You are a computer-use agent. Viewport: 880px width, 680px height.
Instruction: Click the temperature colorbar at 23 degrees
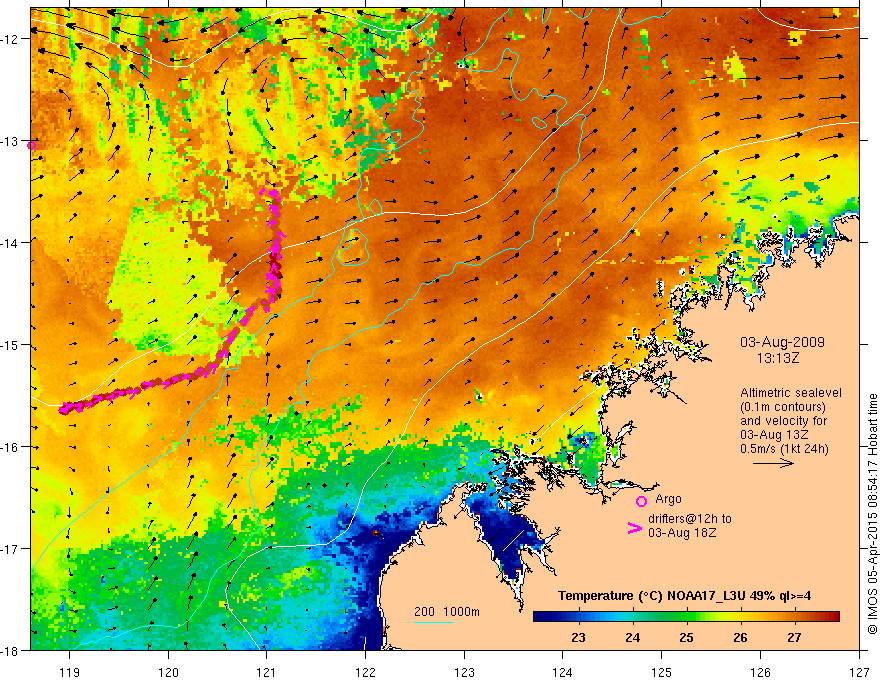pyautogui.click(x=578, y=617)
